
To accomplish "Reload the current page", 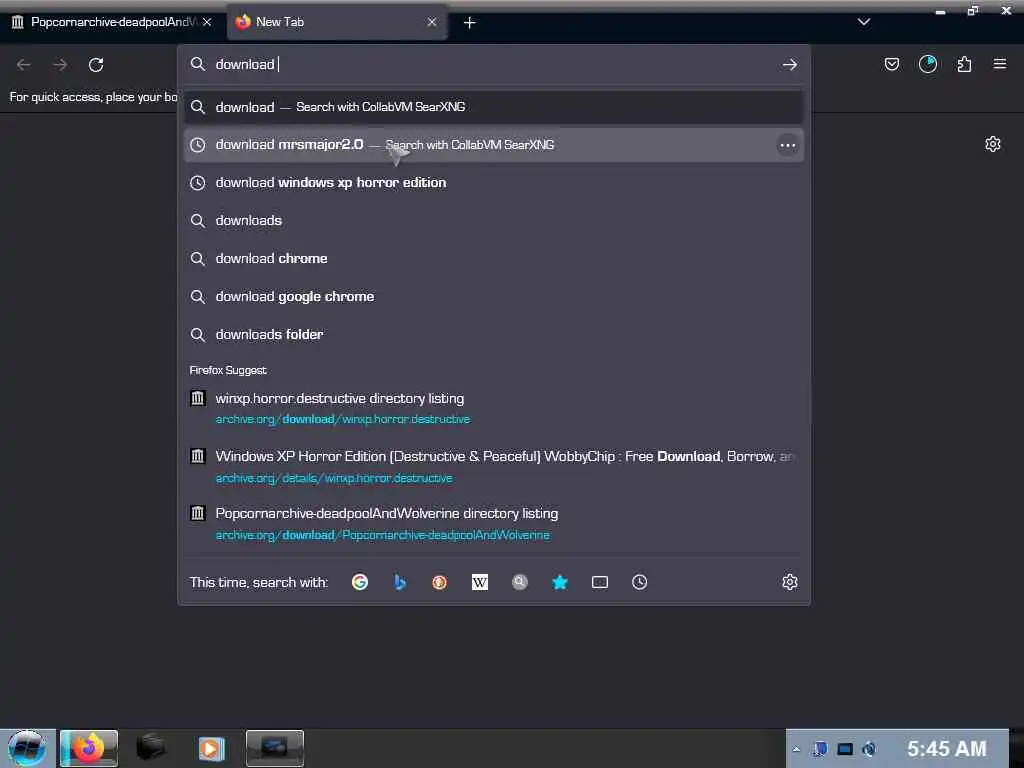I will pyautogui.click(x=96, y=65).
